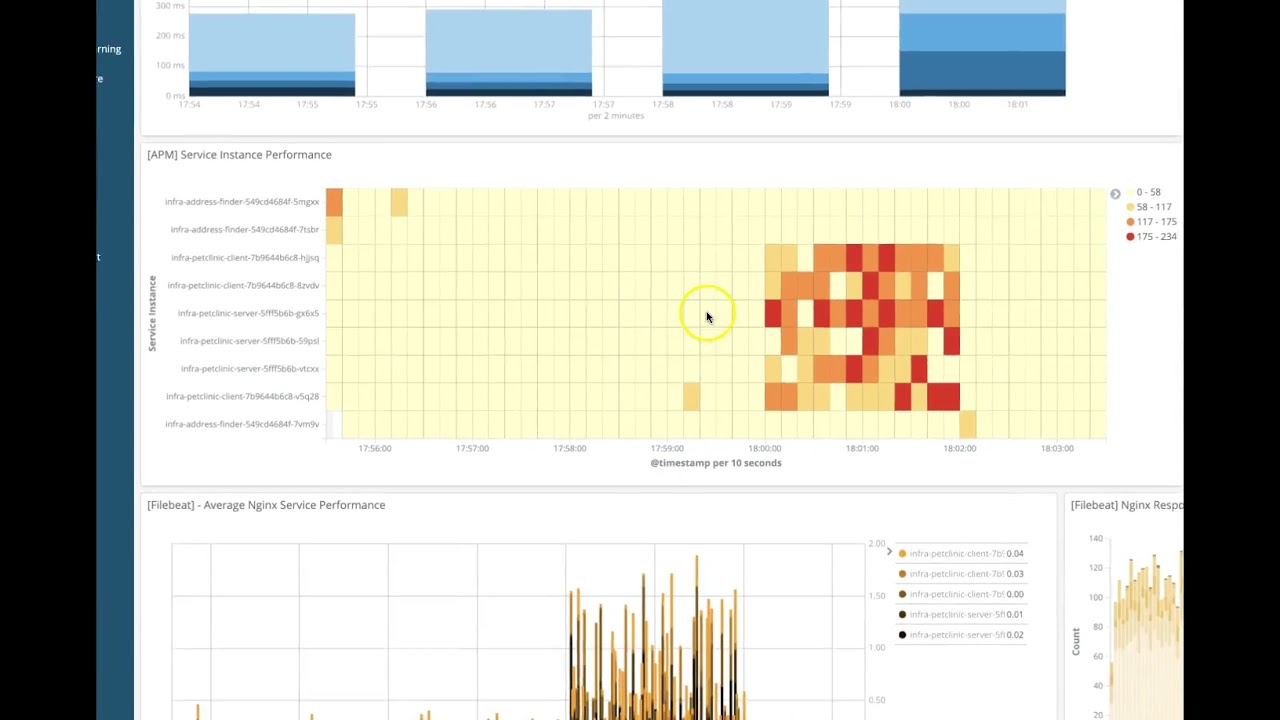Click the stacked bar starting at 17:54
This screenshot has width=1280, height=720.
(272, 55)
